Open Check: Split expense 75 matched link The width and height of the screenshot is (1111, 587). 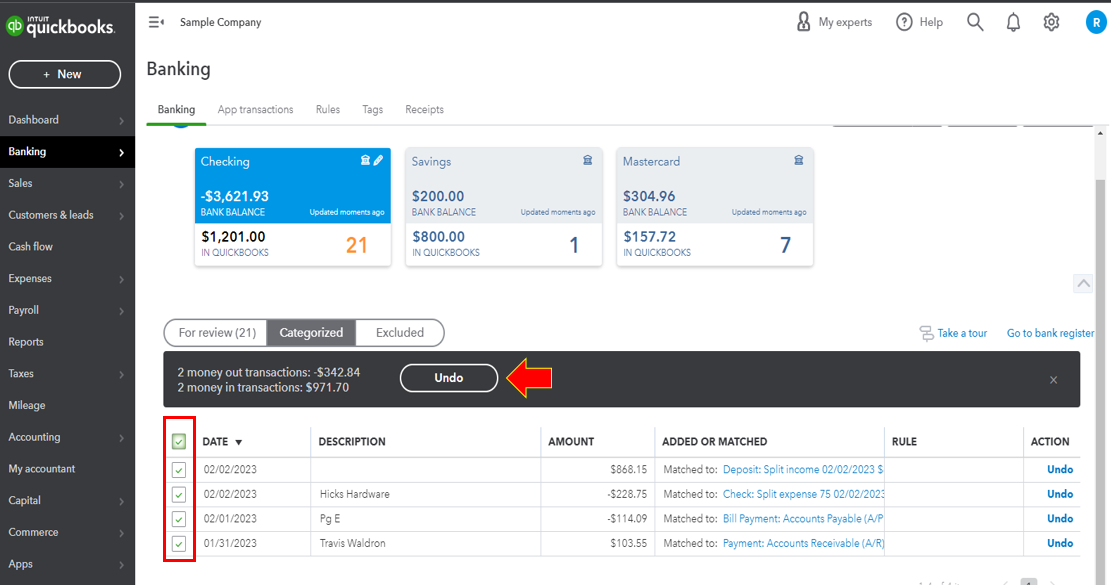(x=803, y=494)
